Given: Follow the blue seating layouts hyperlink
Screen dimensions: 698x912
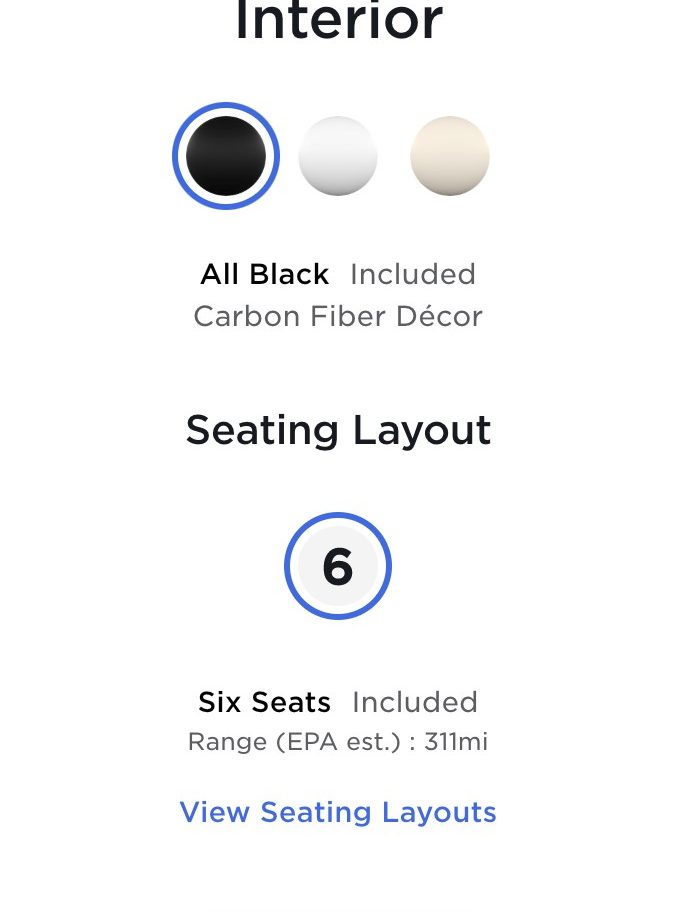Looking at the screenshot, I should click(338, 812).
